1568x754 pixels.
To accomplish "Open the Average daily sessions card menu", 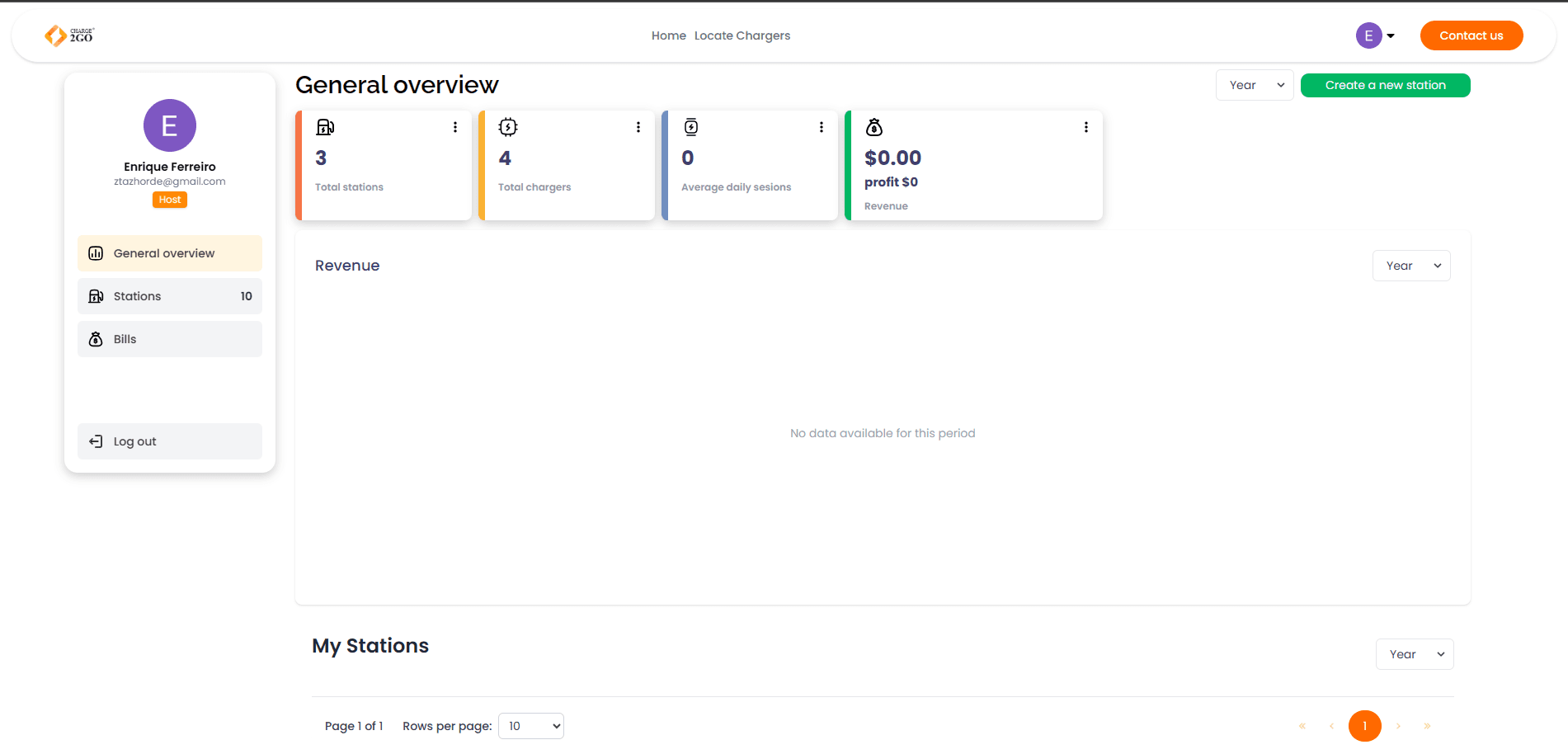I will pyautogui.click(x=822, y=127).
